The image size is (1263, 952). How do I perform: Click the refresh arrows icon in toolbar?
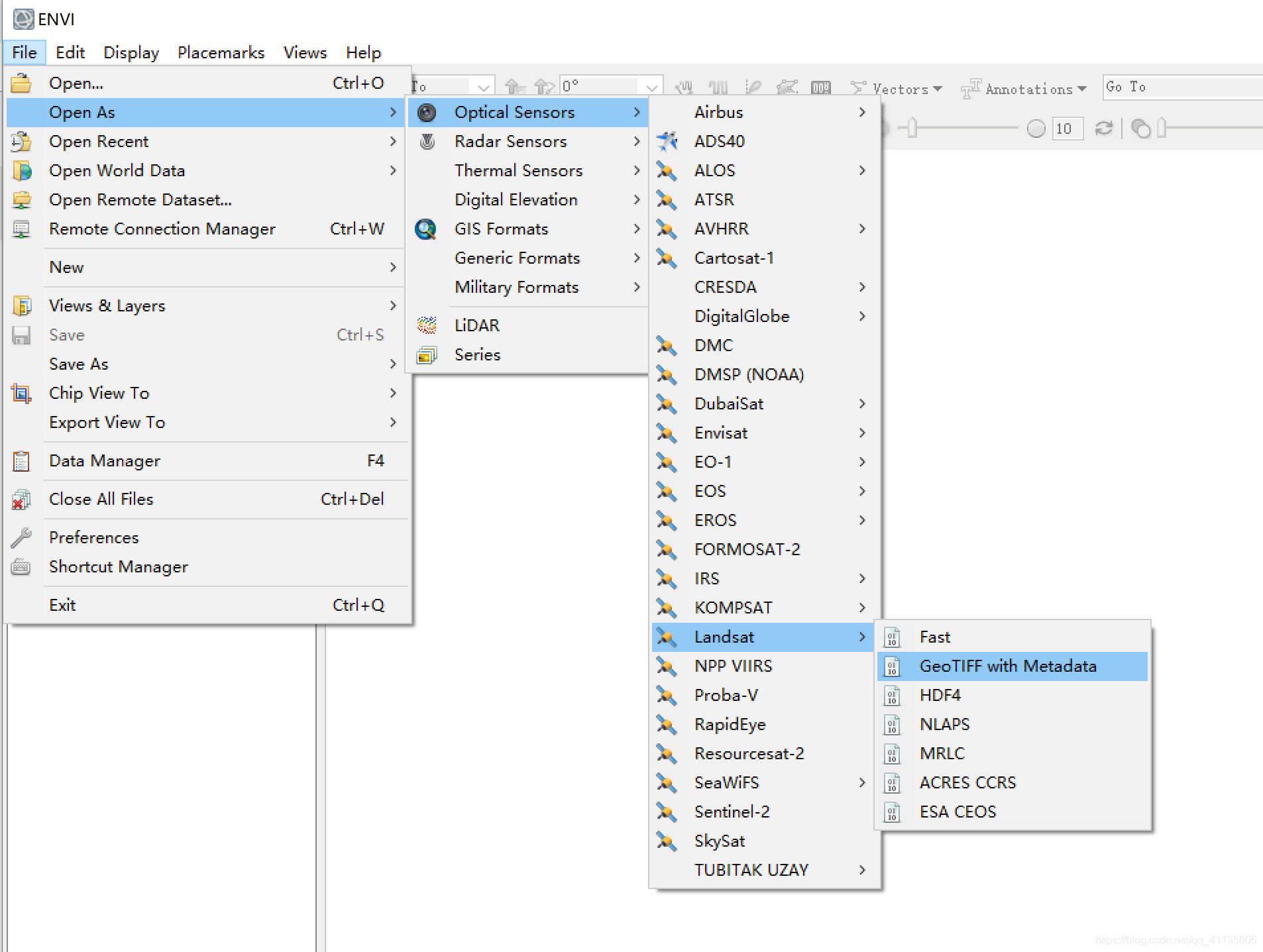tap(1104, 128)
